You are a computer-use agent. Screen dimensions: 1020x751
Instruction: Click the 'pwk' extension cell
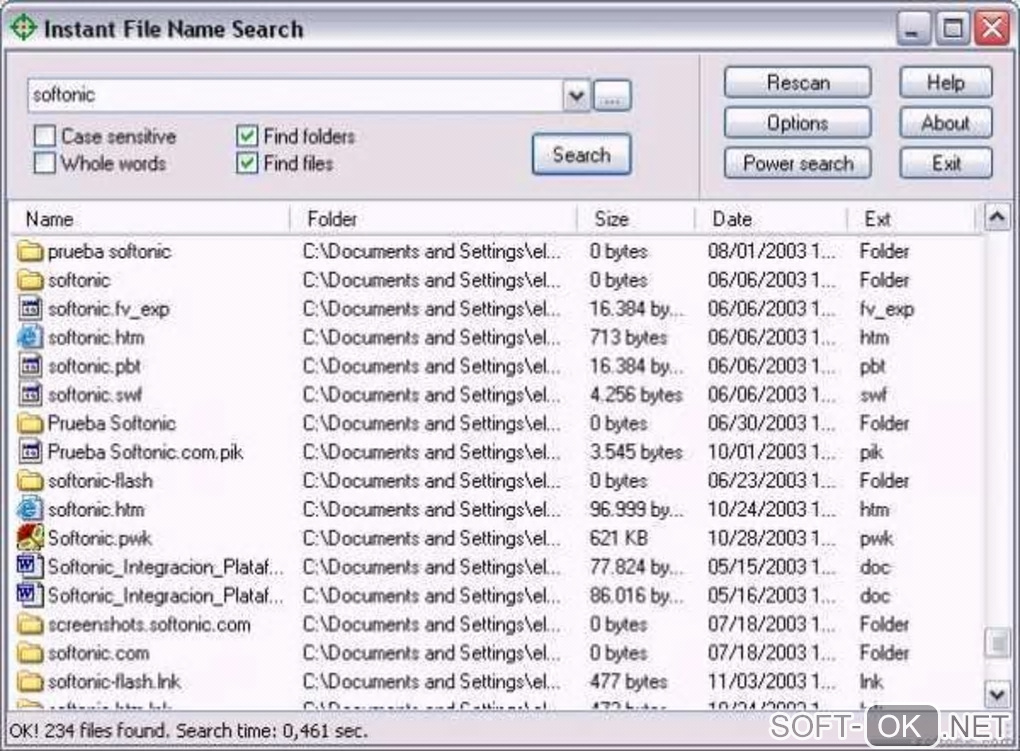coord(876,538)
